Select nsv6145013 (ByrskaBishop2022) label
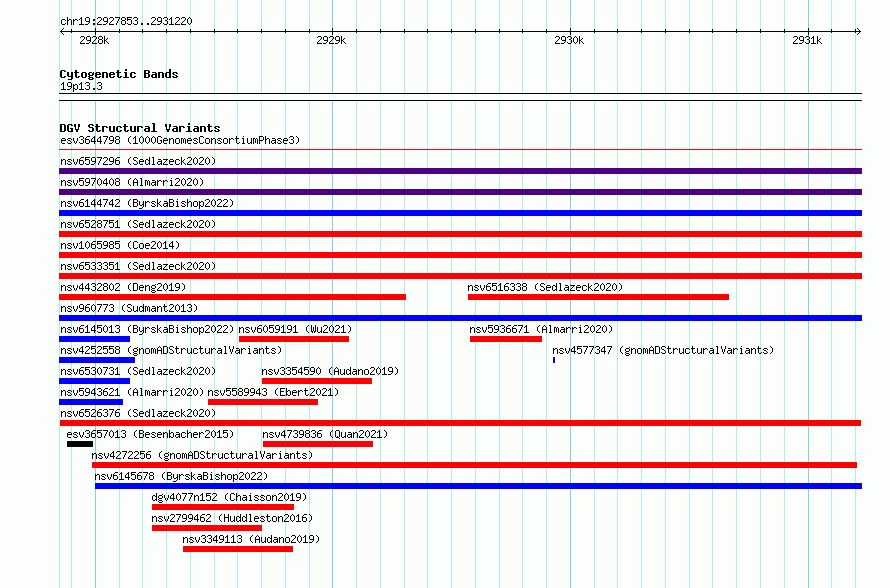Image resolution: width=890 pixels, height=588 pixels. pos(147,329)
